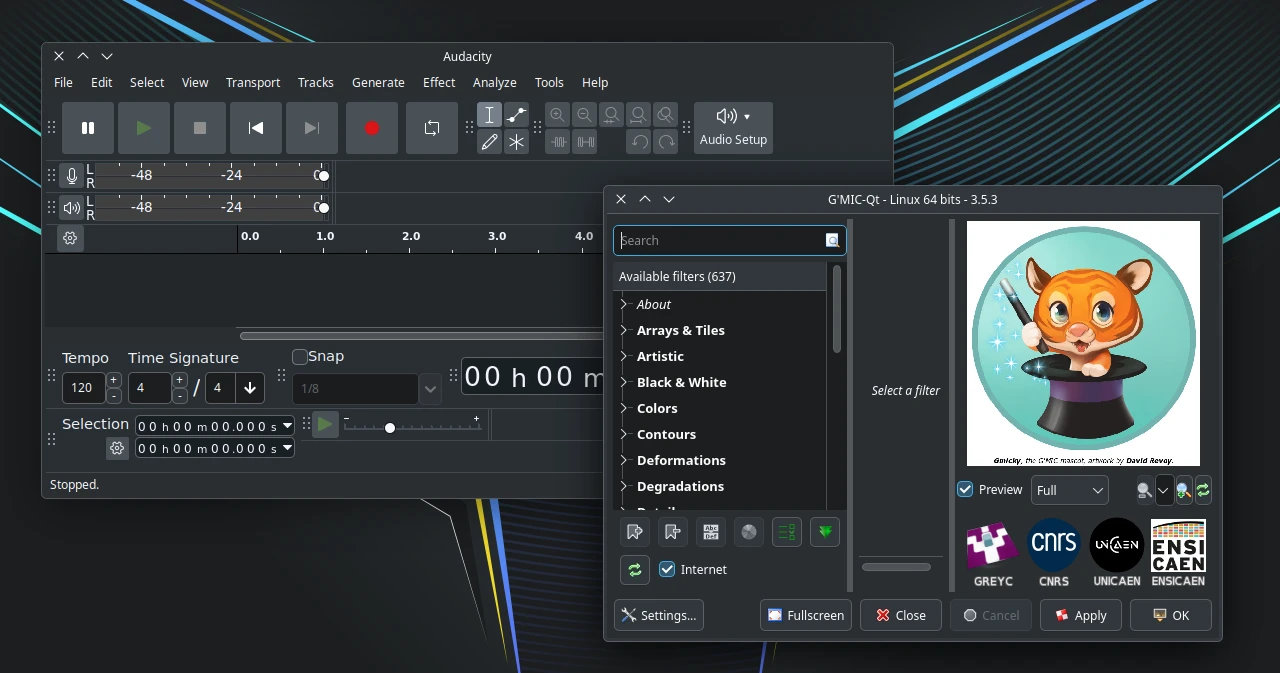1280x673 pixels.
Task: Open the Tracks menu
Action: point(316,82)
